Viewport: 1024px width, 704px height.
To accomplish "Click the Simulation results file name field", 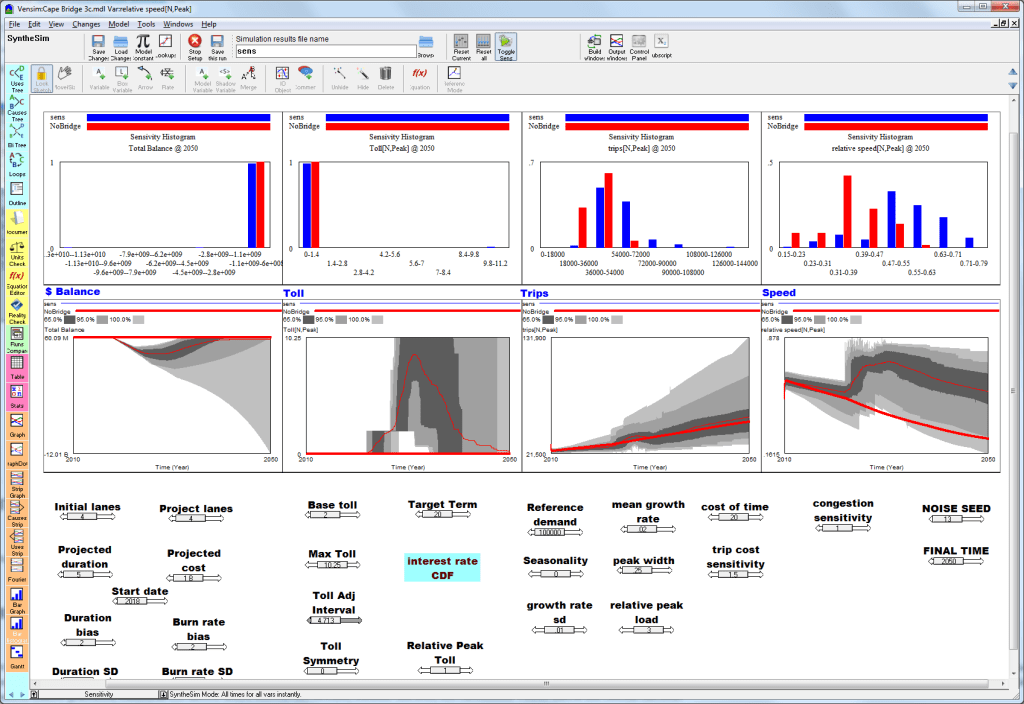I will point(325,51).
